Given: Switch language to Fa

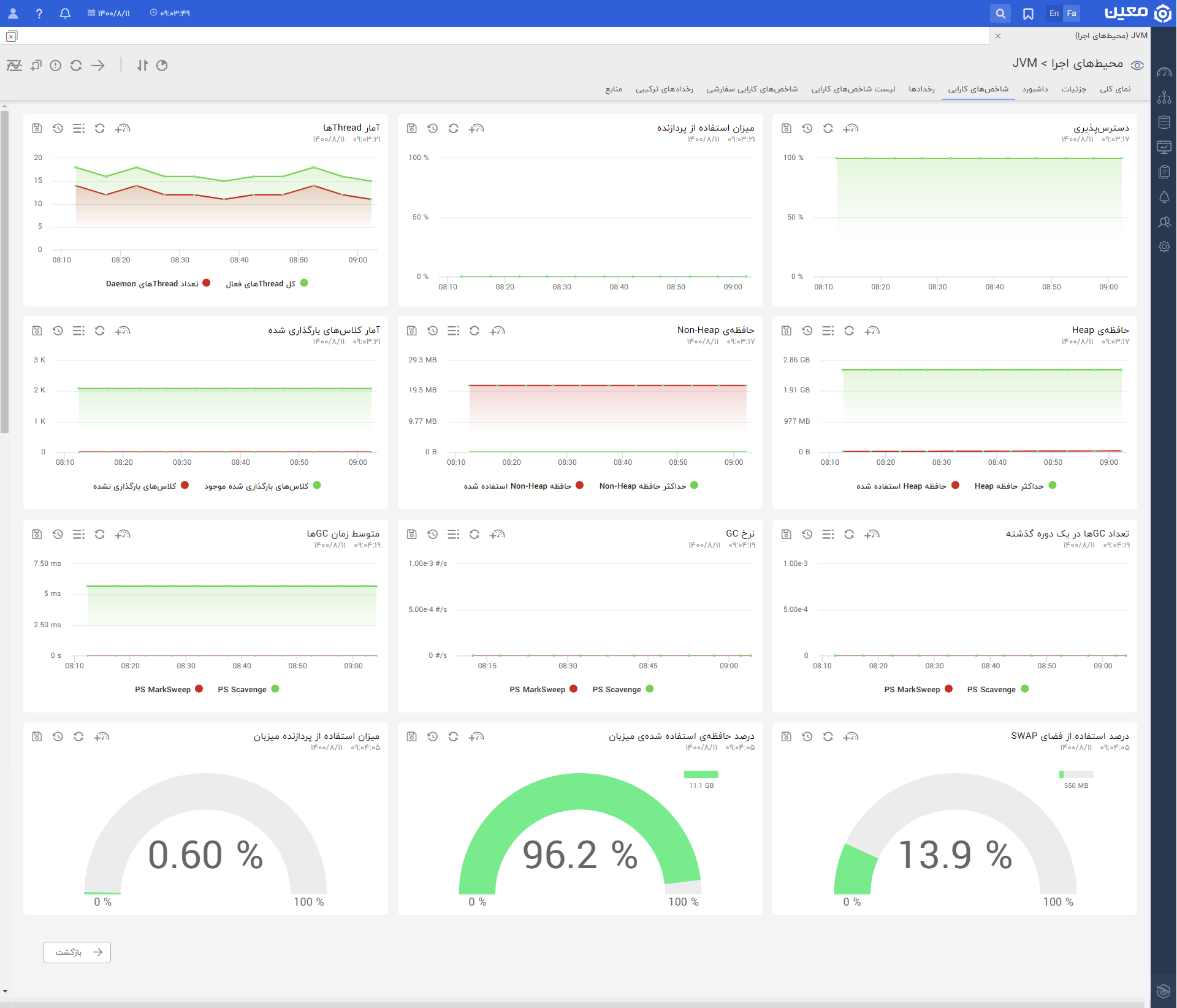Looking at the screenshot, I should coord(1072,13).
